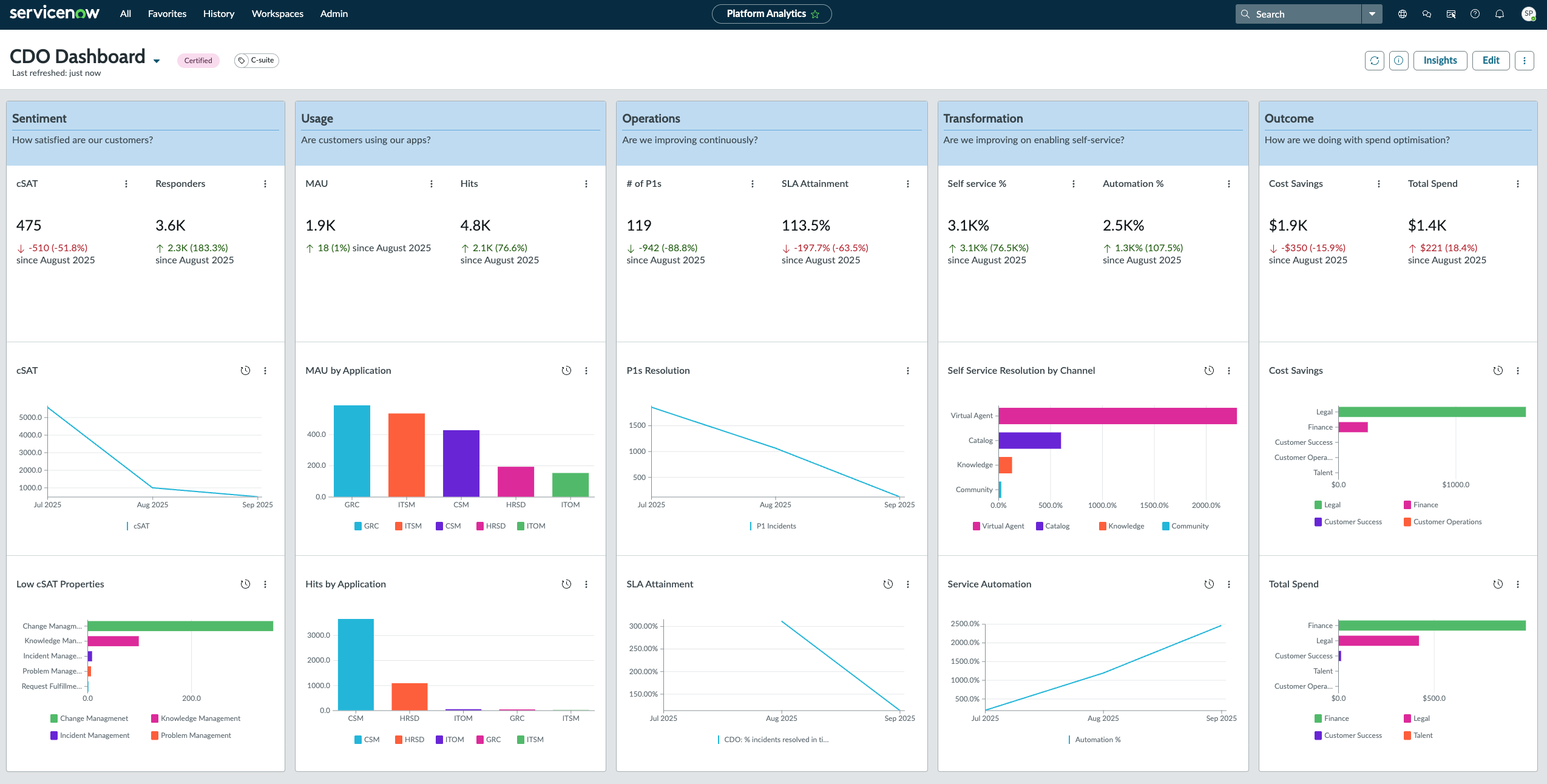1547x784 pixels.
Task: Open the Workspaces menu
Action: [x=277, y=13]
